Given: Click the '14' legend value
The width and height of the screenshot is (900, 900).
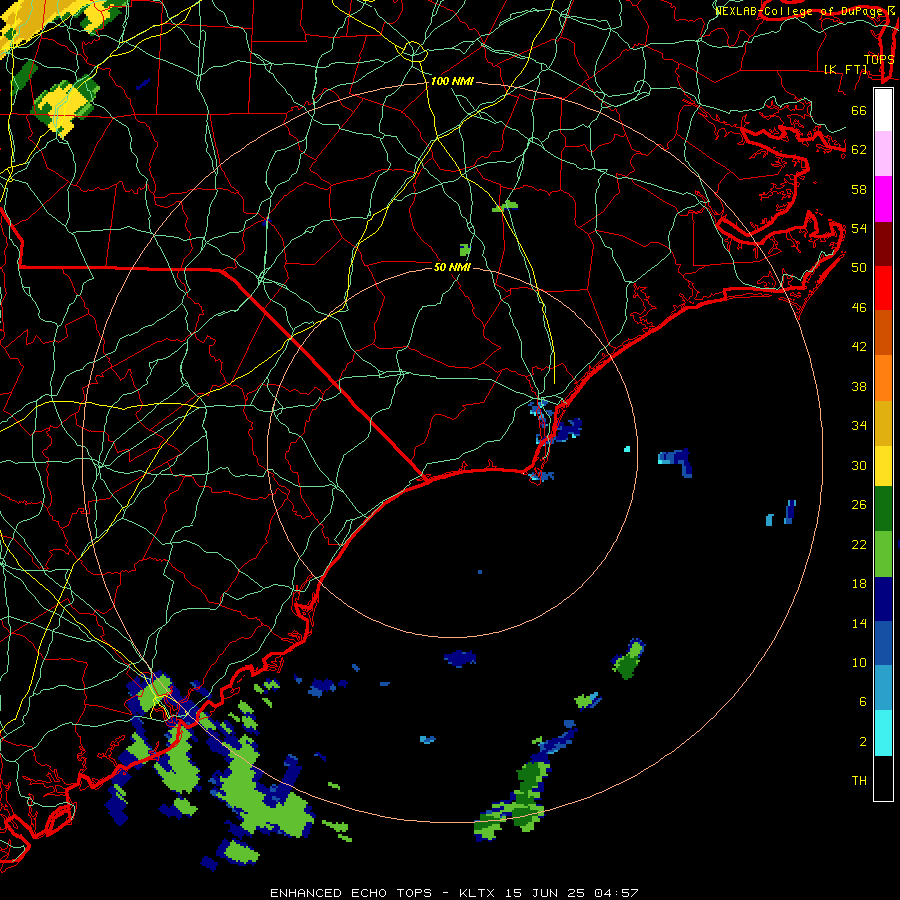Looking at the screenshot, I should [x=859, y=623].
